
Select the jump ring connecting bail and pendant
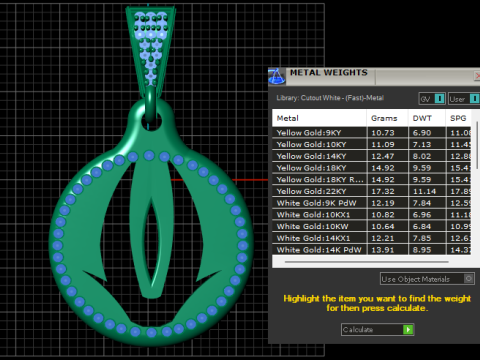click(x=151, y=103)
